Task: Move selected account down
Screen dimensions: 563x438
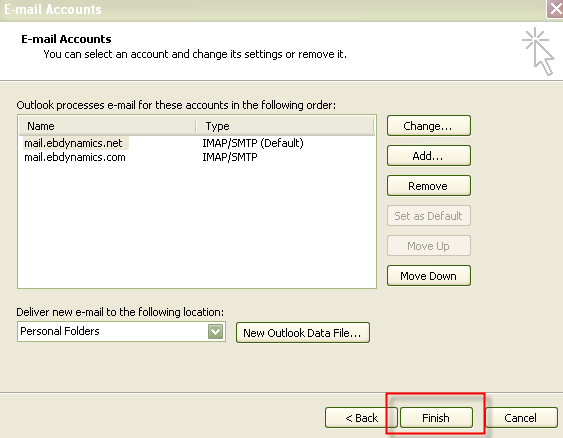Action: pos(429,276)
